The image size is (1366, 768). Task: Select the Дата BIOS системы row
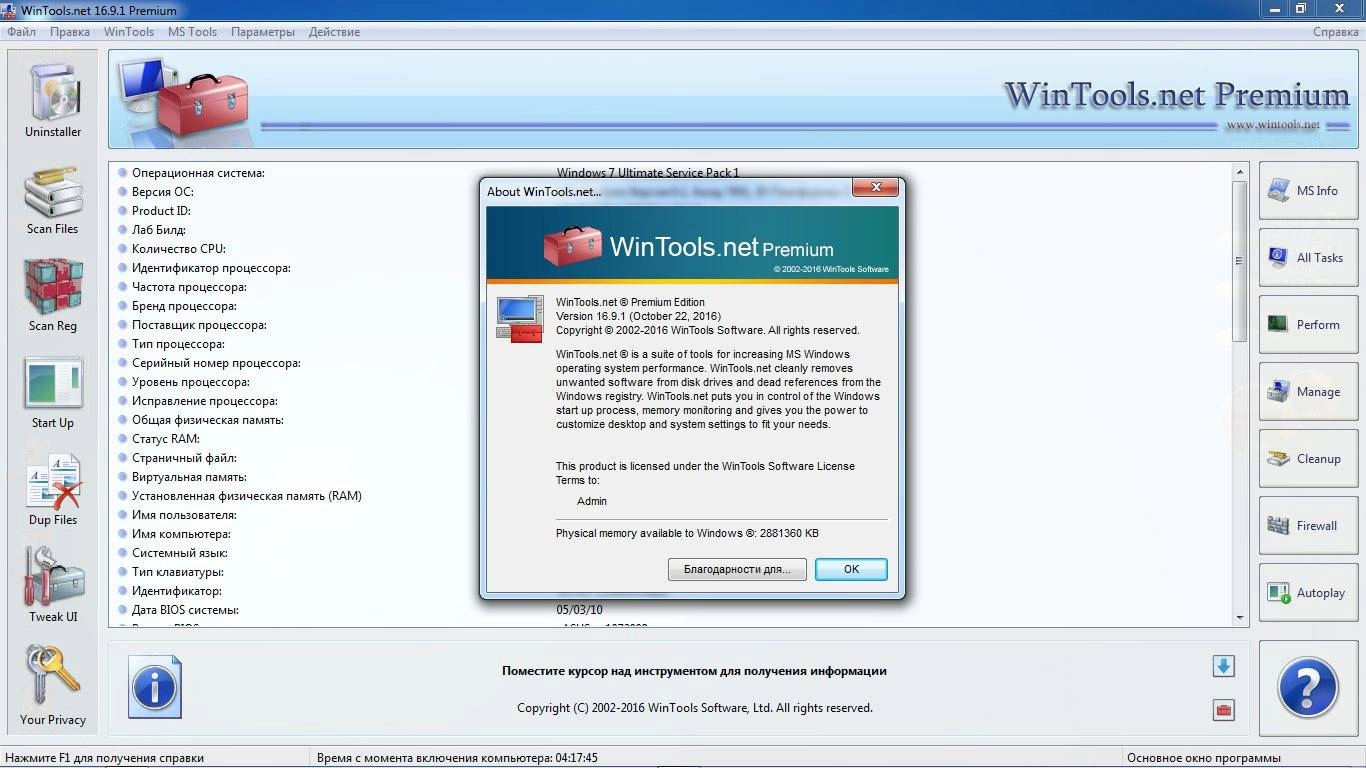click(672, 610)
